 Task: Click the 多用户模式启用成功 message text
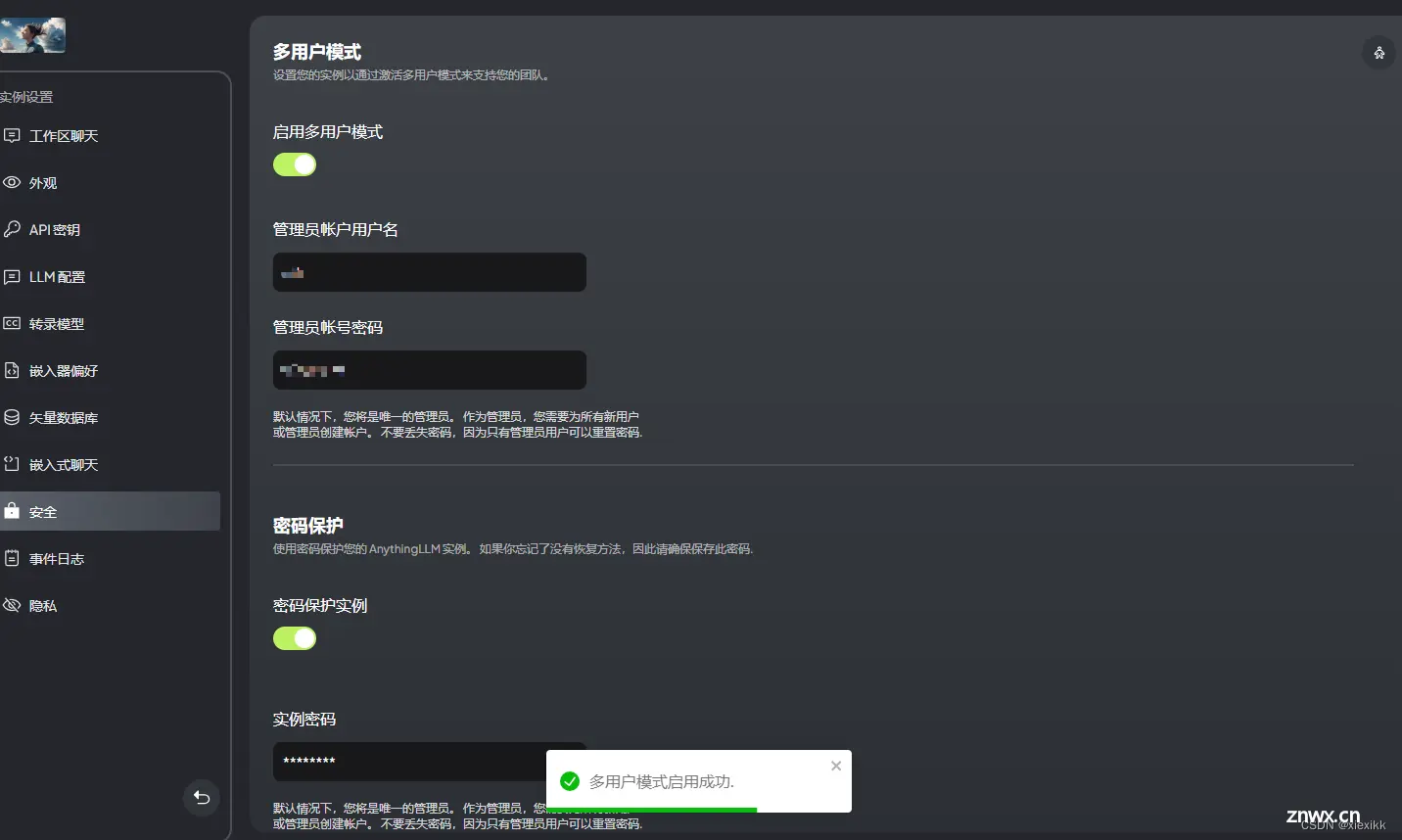point(662,781)
